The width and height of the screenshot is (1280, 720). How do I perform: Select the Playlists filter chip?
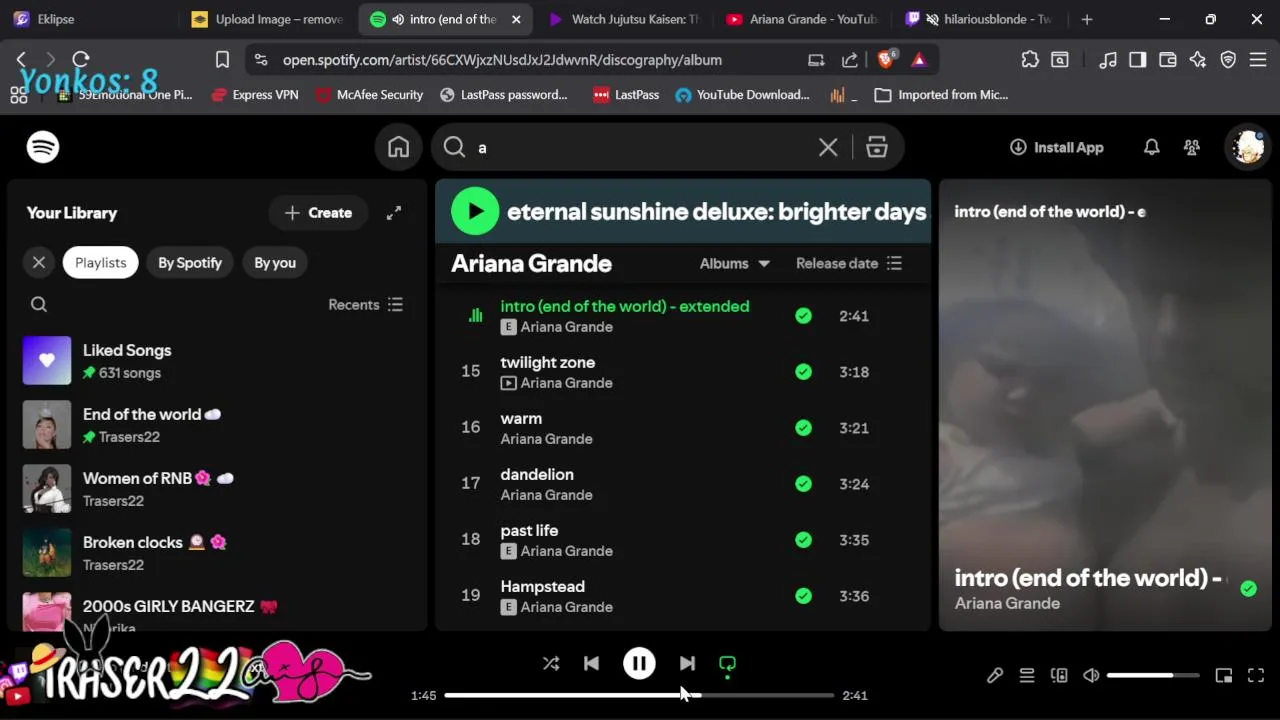pyautogui.click(x=100, y=262)
